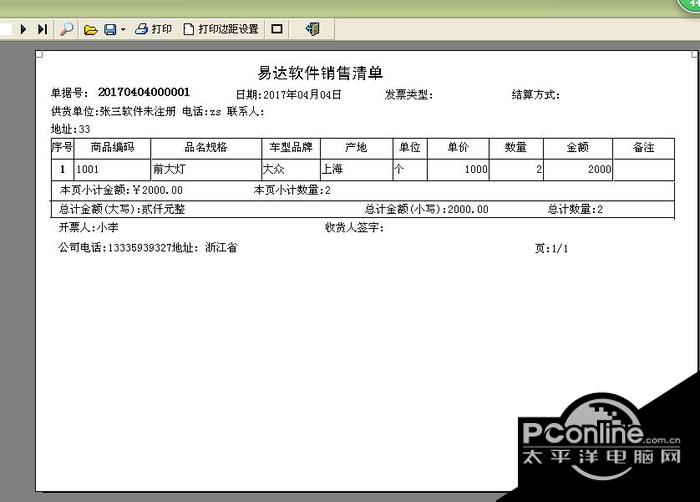Viewport: 700px width, 502px height.
Task: Click the 收货人签字 label
Action: click(x=354, y=227)
